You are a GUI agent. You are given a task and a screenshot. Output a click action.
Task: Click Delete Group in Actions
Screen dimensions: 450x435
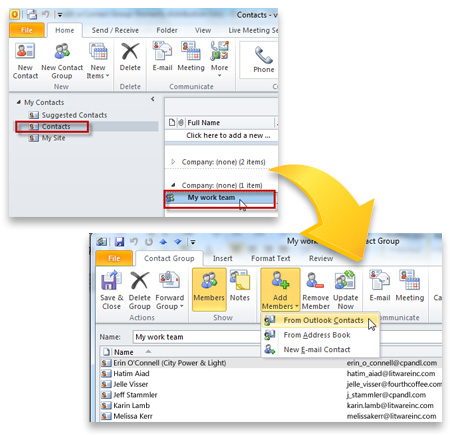point(139,290)
